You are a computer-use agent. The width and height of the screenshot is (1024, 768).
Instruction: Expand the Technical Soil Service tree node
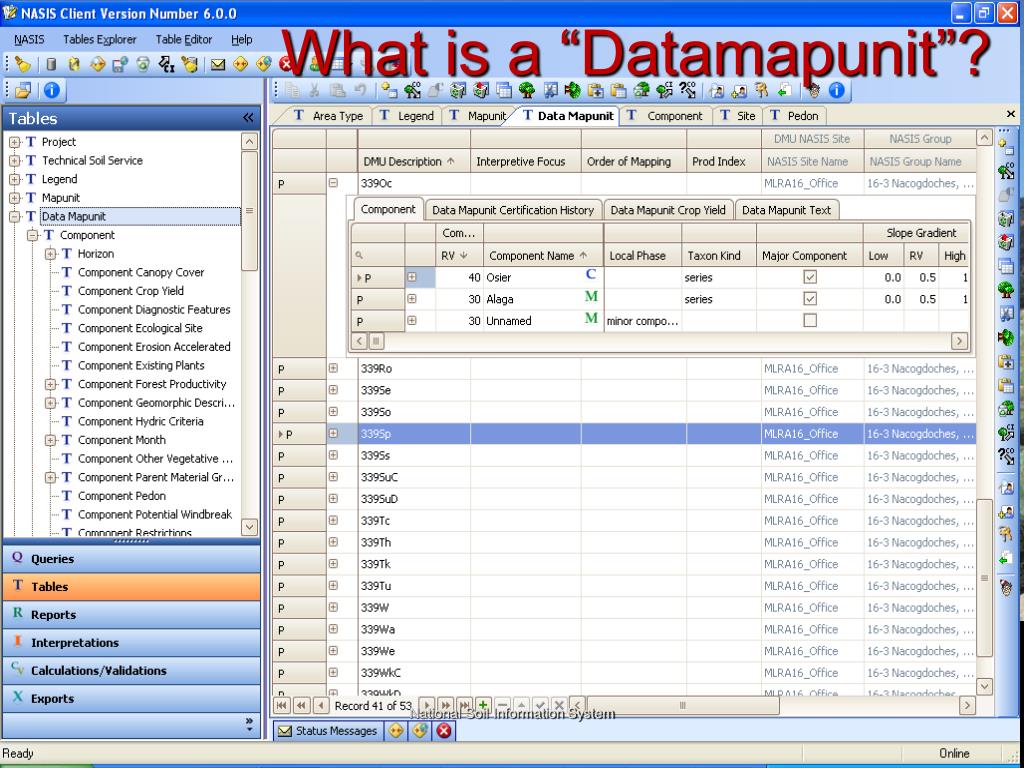click(14, 161)
